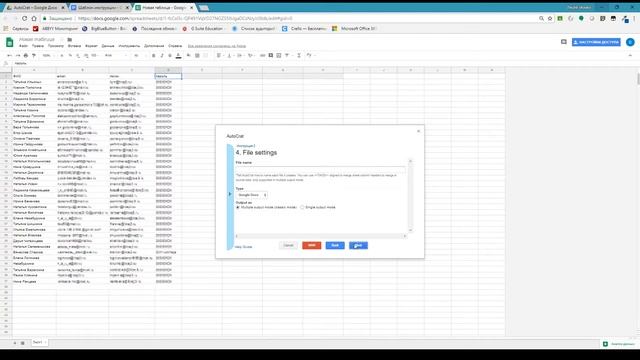Screen dimensions: 640x360
Task: Close the AutoCrat dialog with the X
Action: click(418, 131)
